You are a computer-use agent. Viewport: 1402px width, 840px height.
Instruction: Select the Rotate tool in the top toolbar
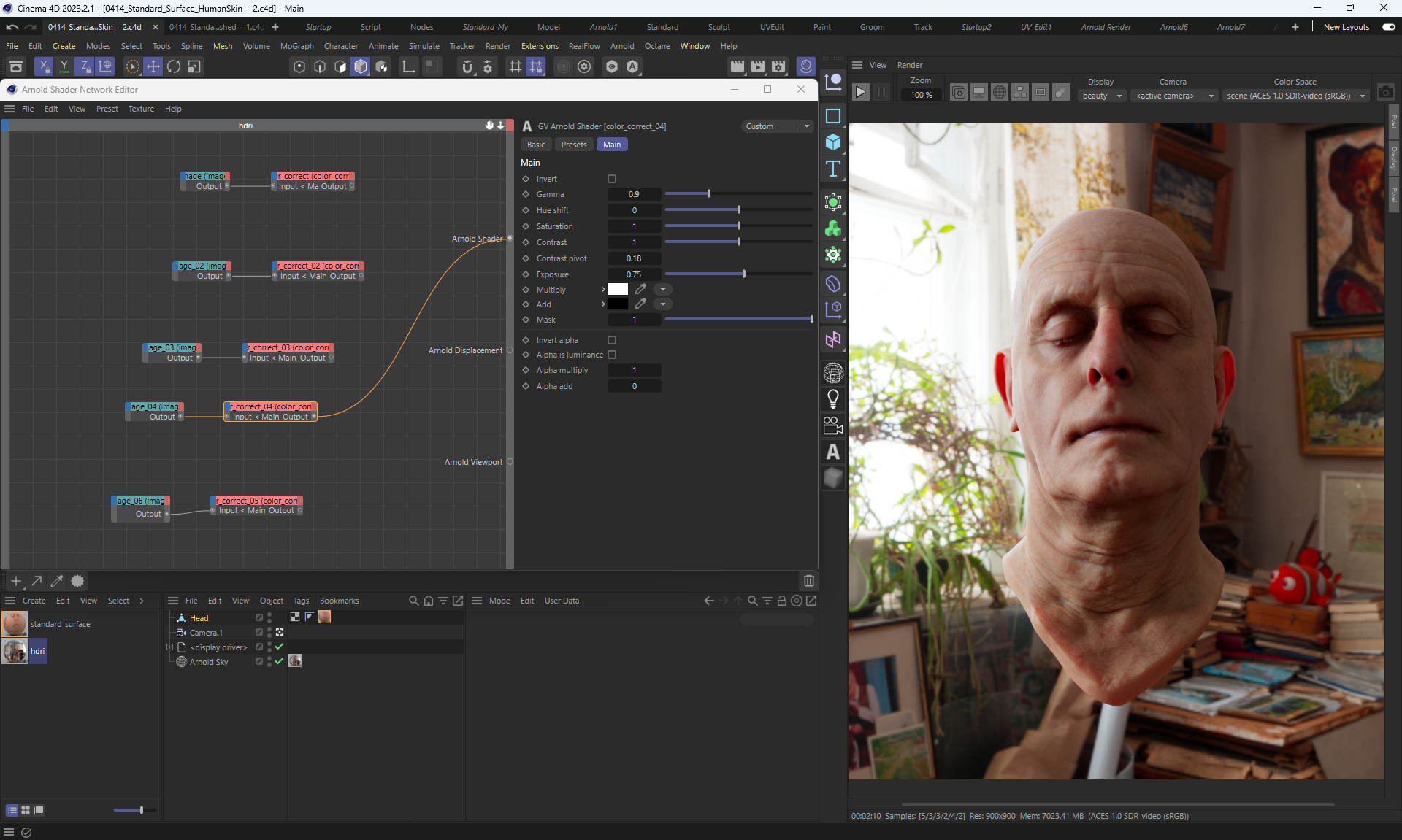174,66
